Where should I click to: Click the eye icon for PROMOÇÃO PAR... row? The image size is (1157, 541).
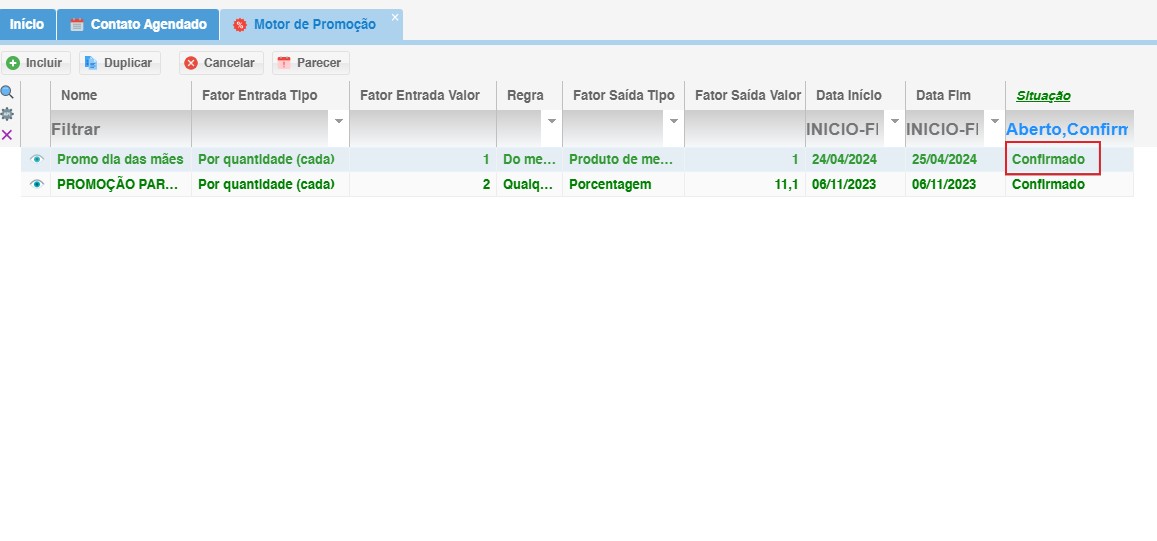(37, 184)
